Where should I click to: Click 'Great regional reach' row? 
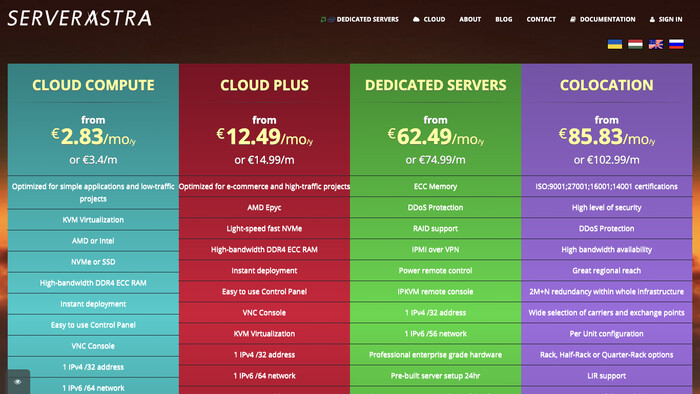point(607,270)
